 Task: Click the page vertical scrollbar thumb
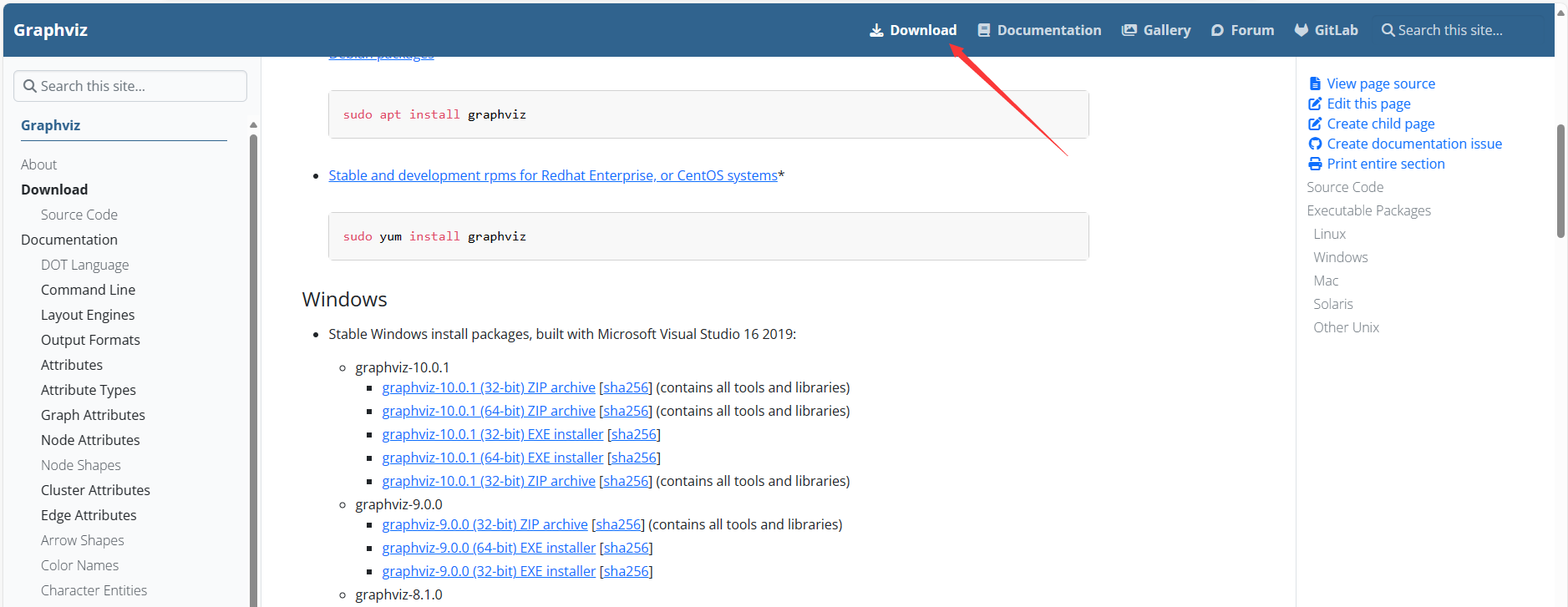[1560, 181]
